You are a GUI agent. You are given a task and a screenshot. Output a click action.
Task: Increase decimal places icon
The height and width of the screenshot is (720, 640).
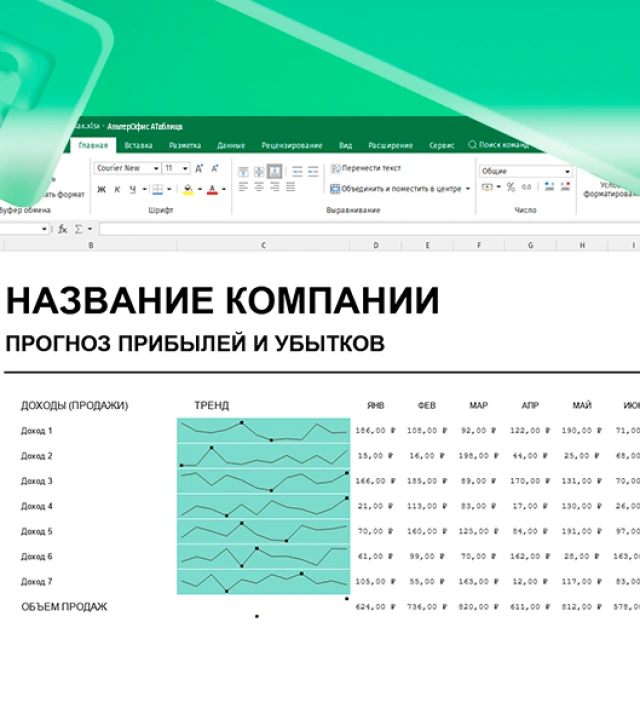click(550, 186)
